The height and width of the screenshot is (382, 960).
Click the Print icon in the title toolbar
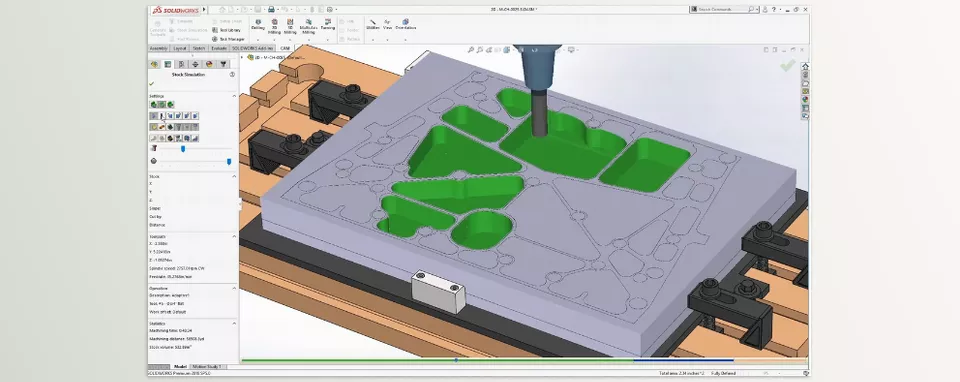click(x=271, y=9)
